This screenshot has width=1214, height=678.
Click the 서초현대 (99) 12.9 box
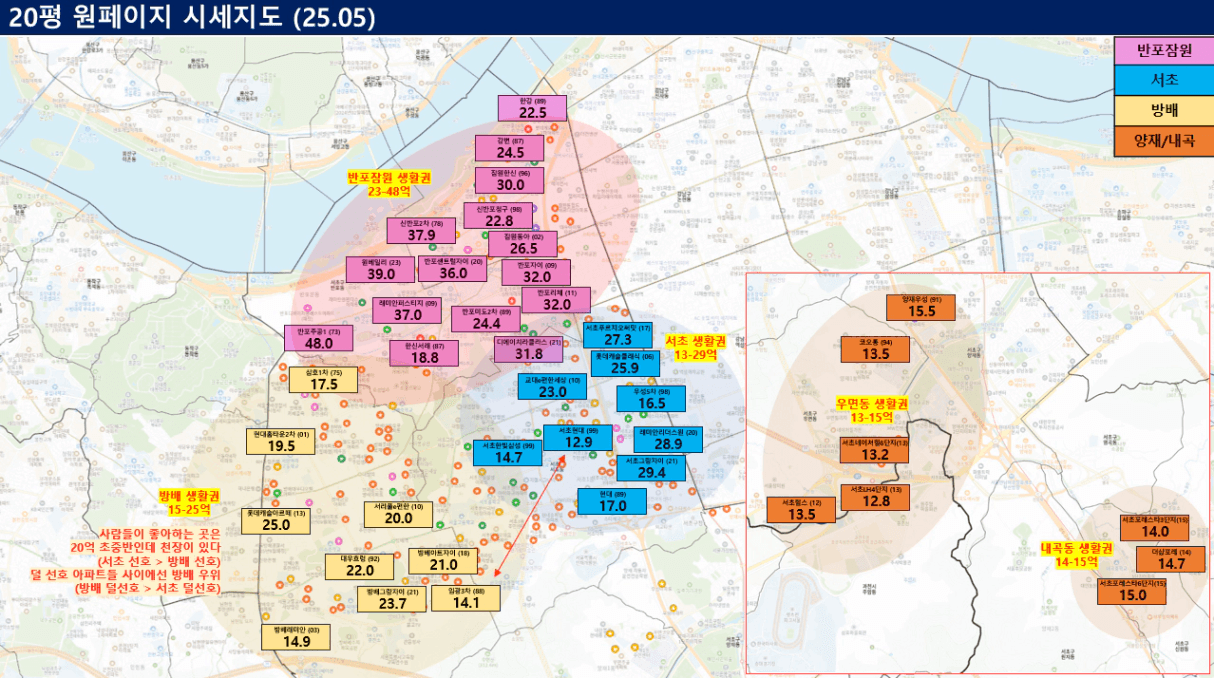tap(578, 437)
